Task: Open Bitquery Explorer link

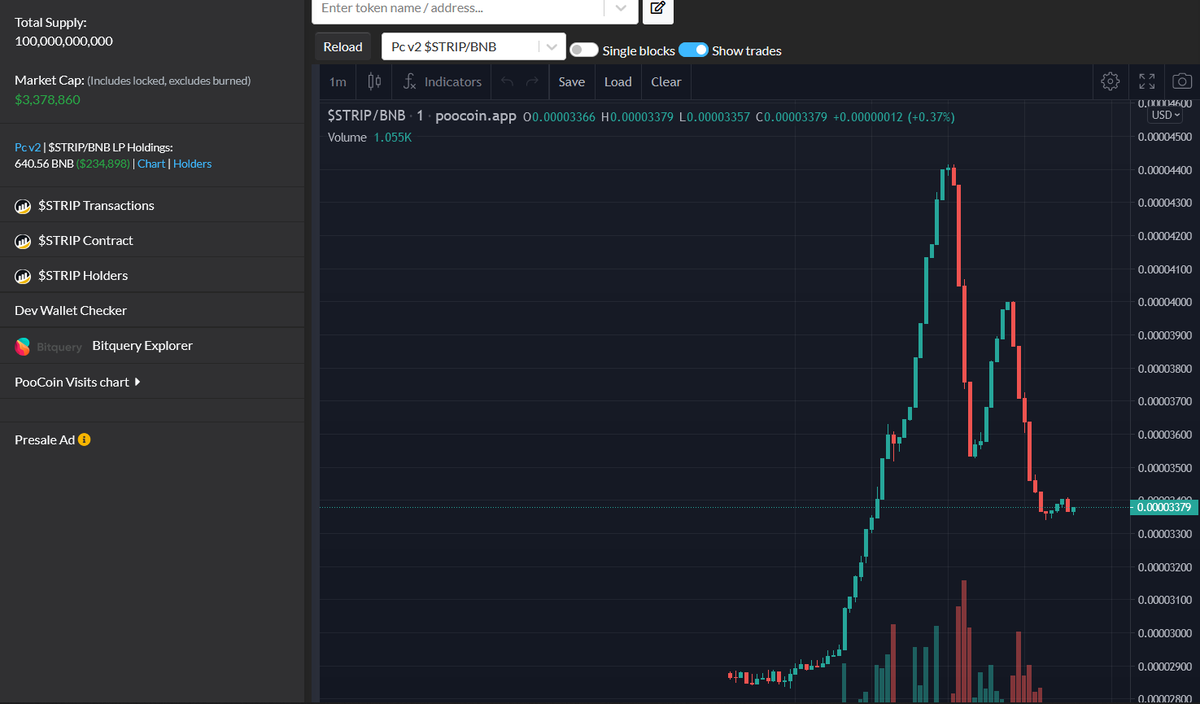Action: (x=142, y=346)
